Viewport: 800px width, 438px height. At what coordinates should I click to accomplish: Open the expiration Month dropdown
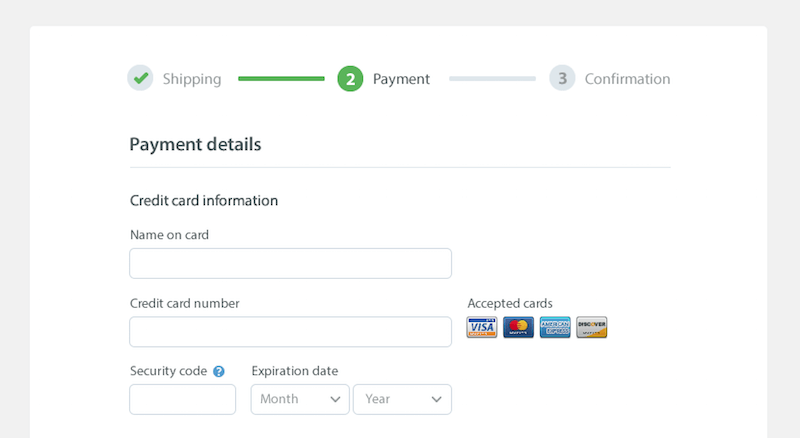(x=299, y=399)
